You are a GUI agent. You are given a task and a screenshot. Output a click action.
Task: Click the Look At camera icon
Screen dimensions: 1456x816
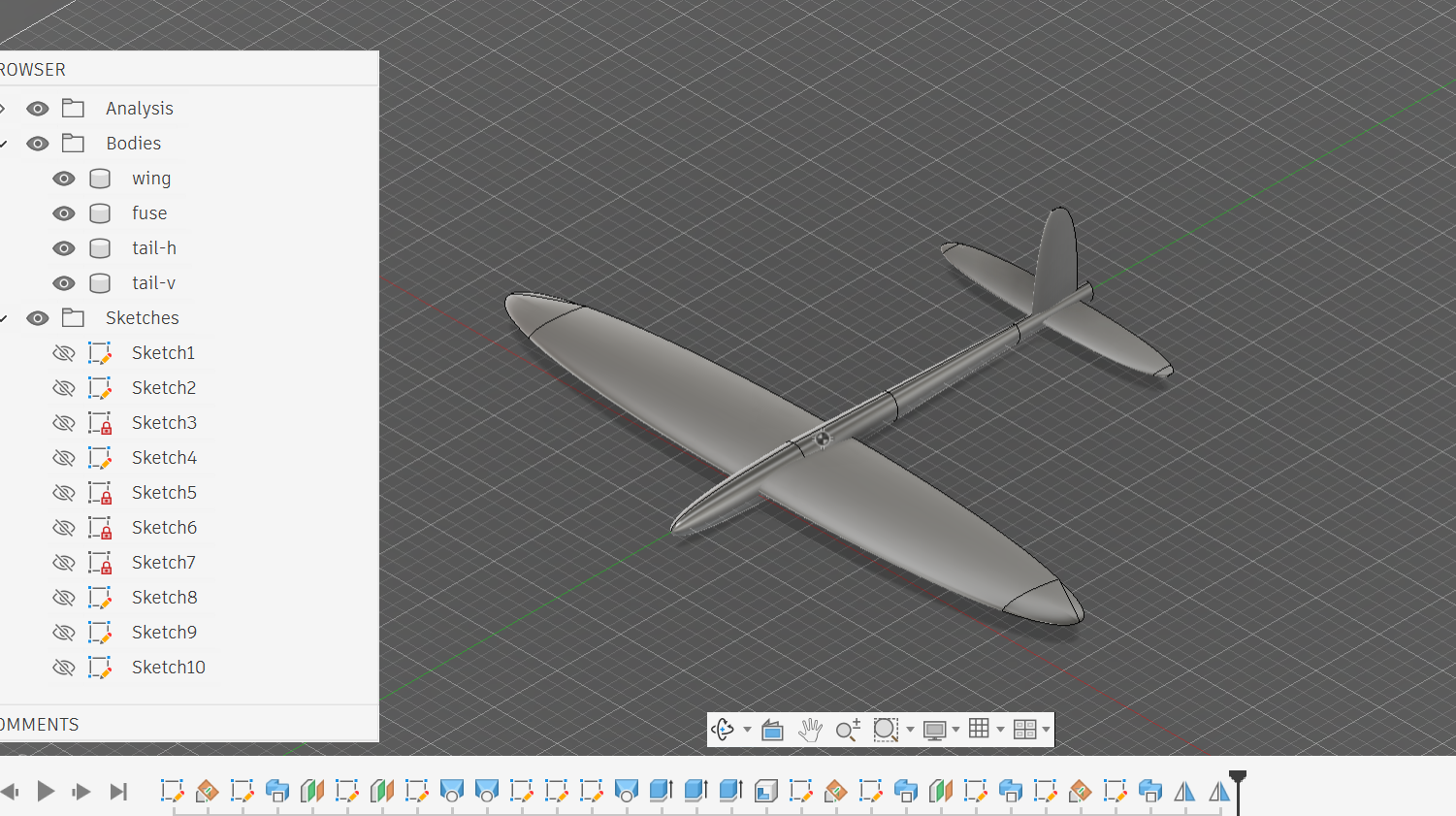point(772,730)
